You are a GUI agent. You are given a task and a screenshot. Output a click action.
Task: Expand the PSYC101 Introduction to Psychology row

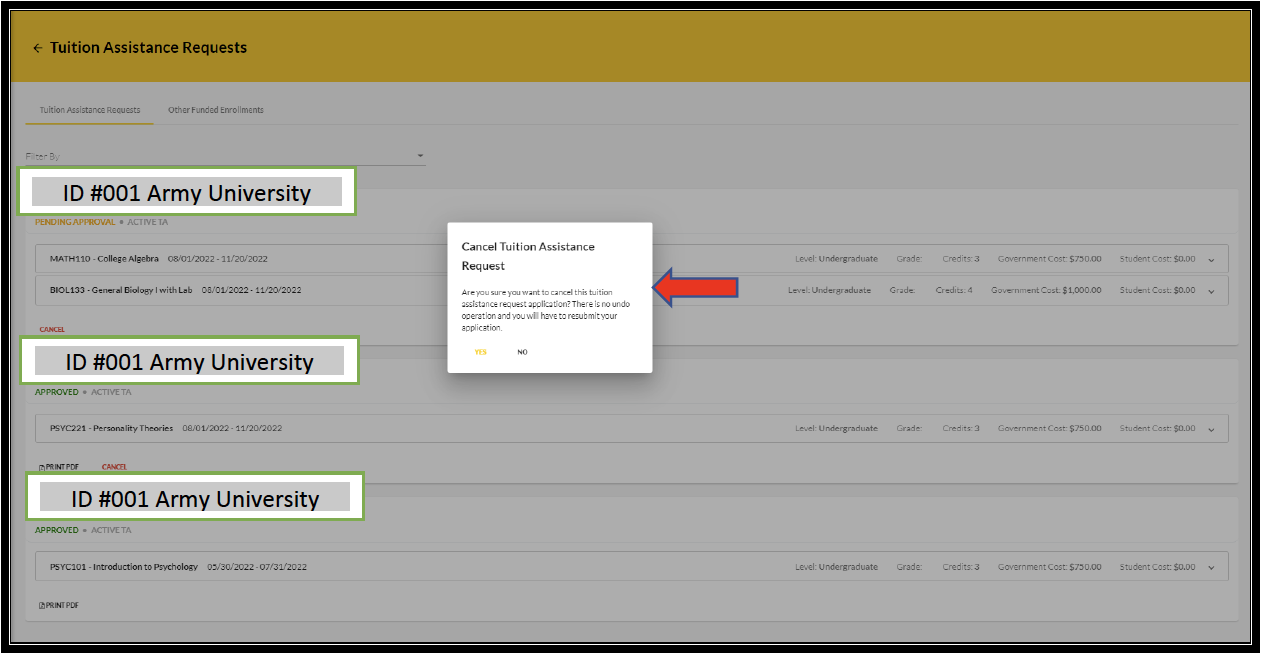(x=1211, y=568)
